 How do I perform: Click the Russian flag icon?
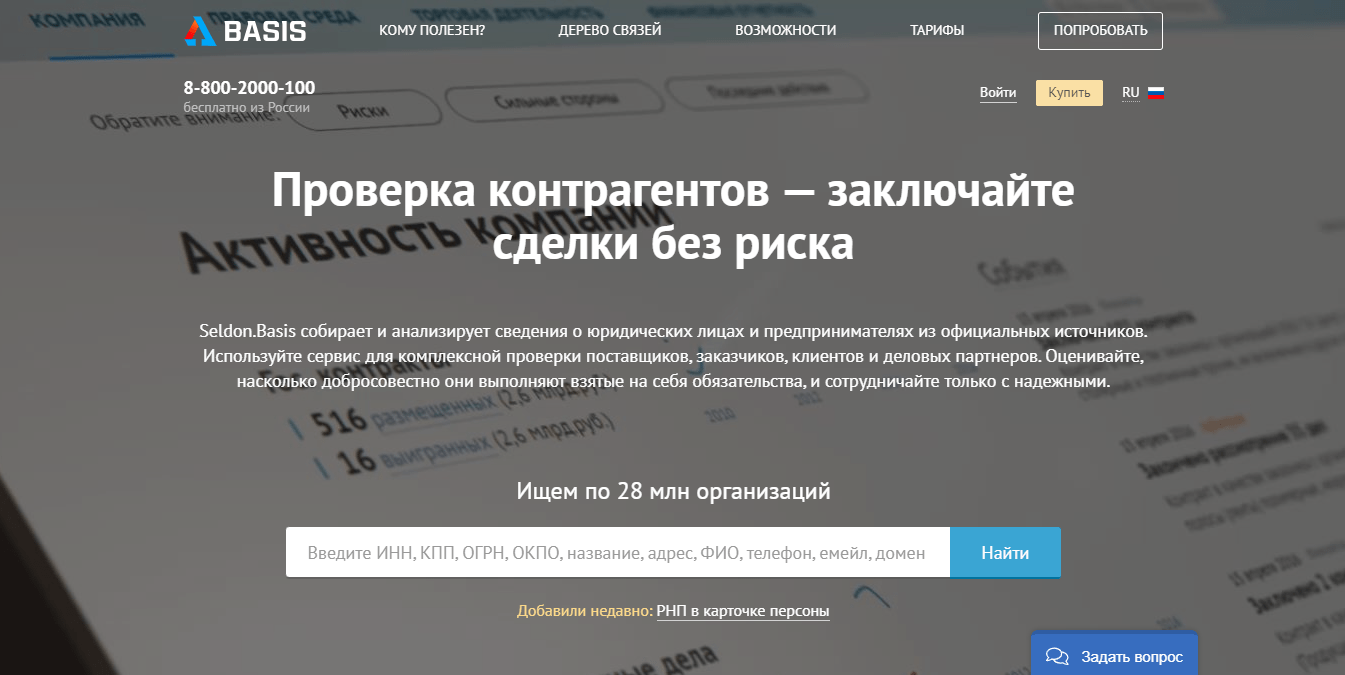[1156, 93]
